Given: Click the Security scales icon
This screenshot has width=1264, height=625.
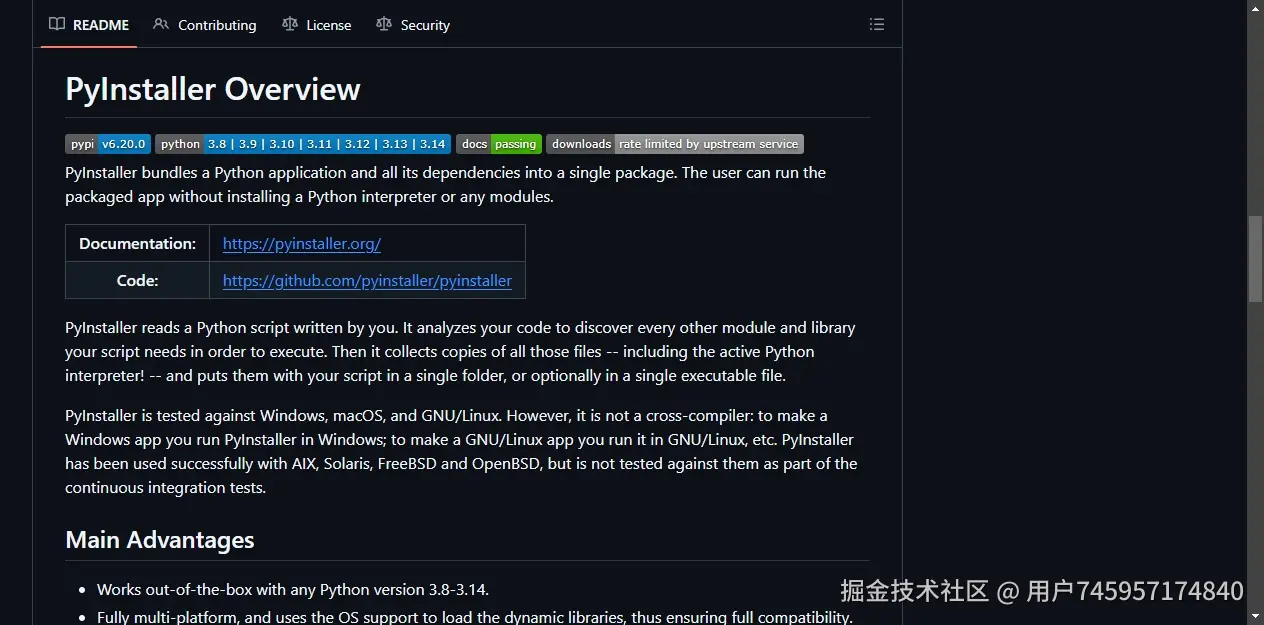Looking at the screenshot, I should click(x=384, y=24).
